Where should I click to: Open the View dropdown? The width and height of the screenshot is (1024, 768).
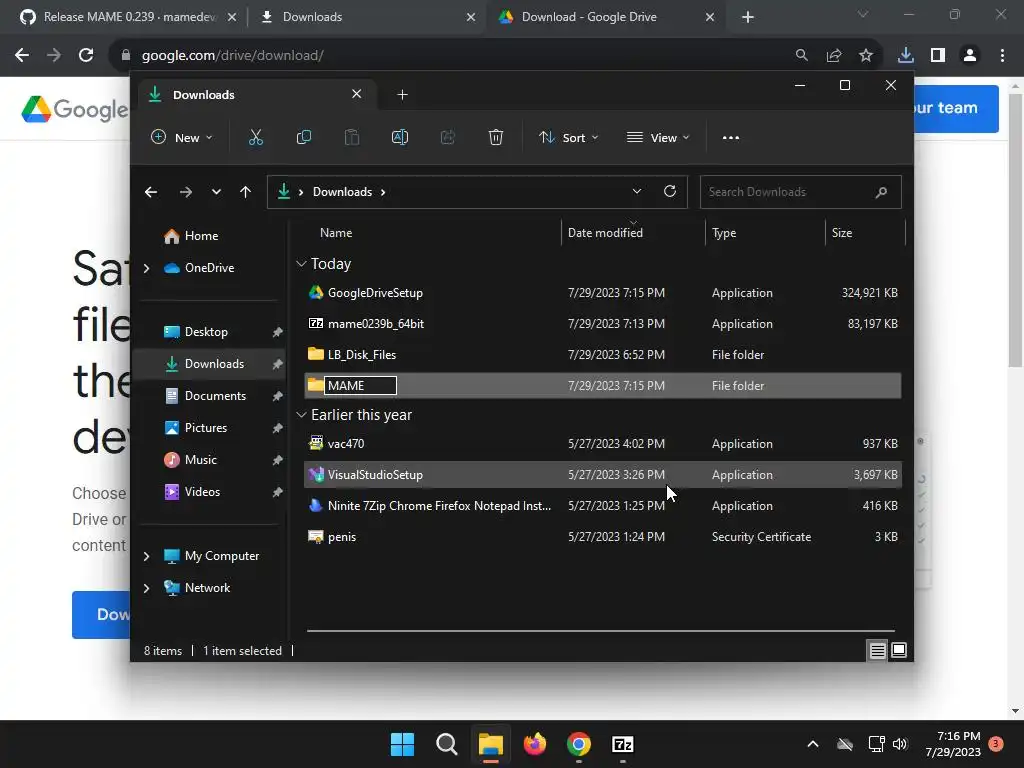pos(658,138)
